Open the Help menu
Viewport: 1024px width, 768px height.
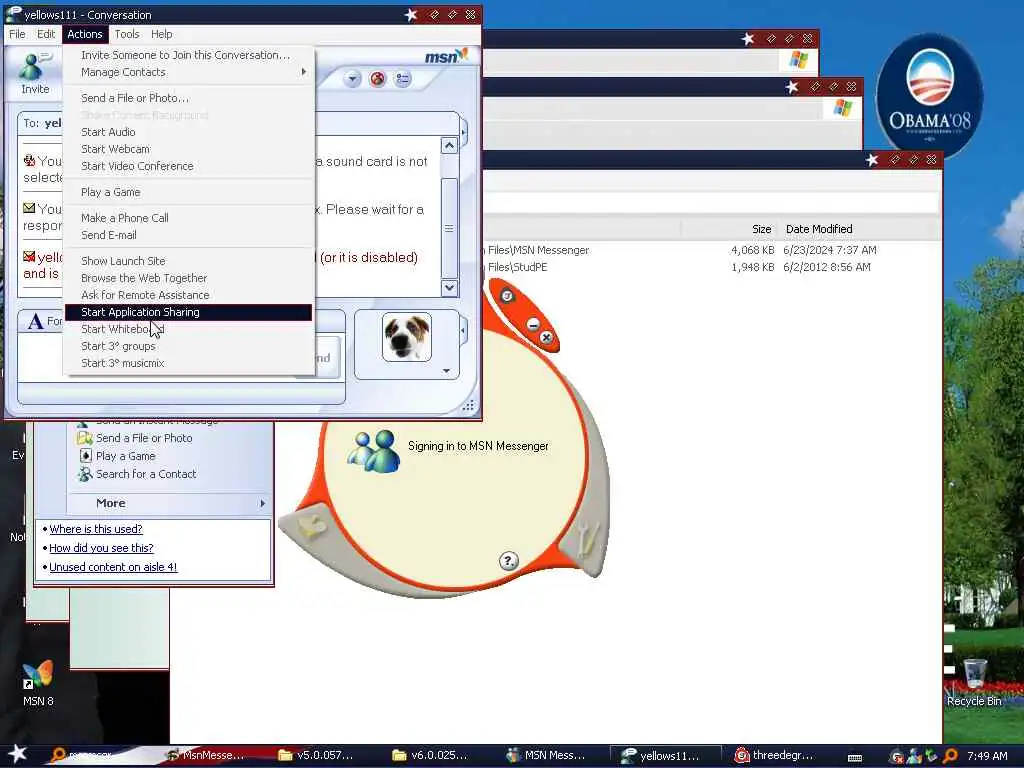click(161, 34)
